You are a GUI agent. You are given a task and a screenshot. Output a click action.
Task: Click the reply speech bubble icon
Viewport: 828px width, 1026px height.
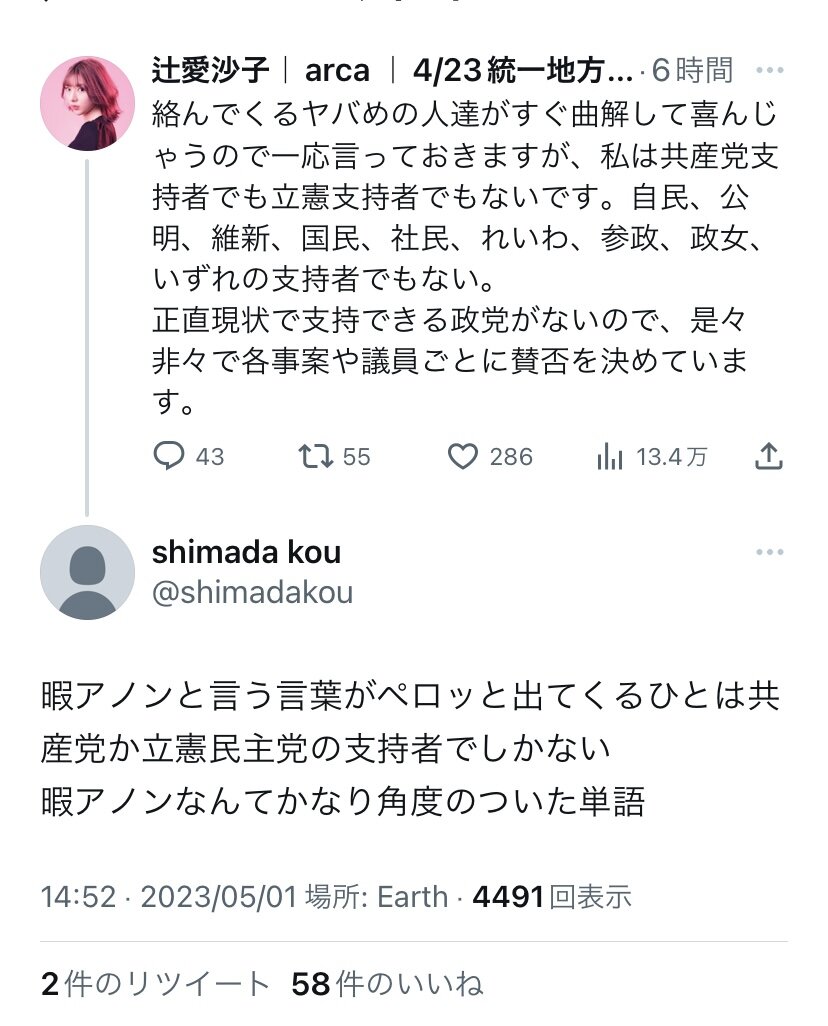[x=169, y=457]
